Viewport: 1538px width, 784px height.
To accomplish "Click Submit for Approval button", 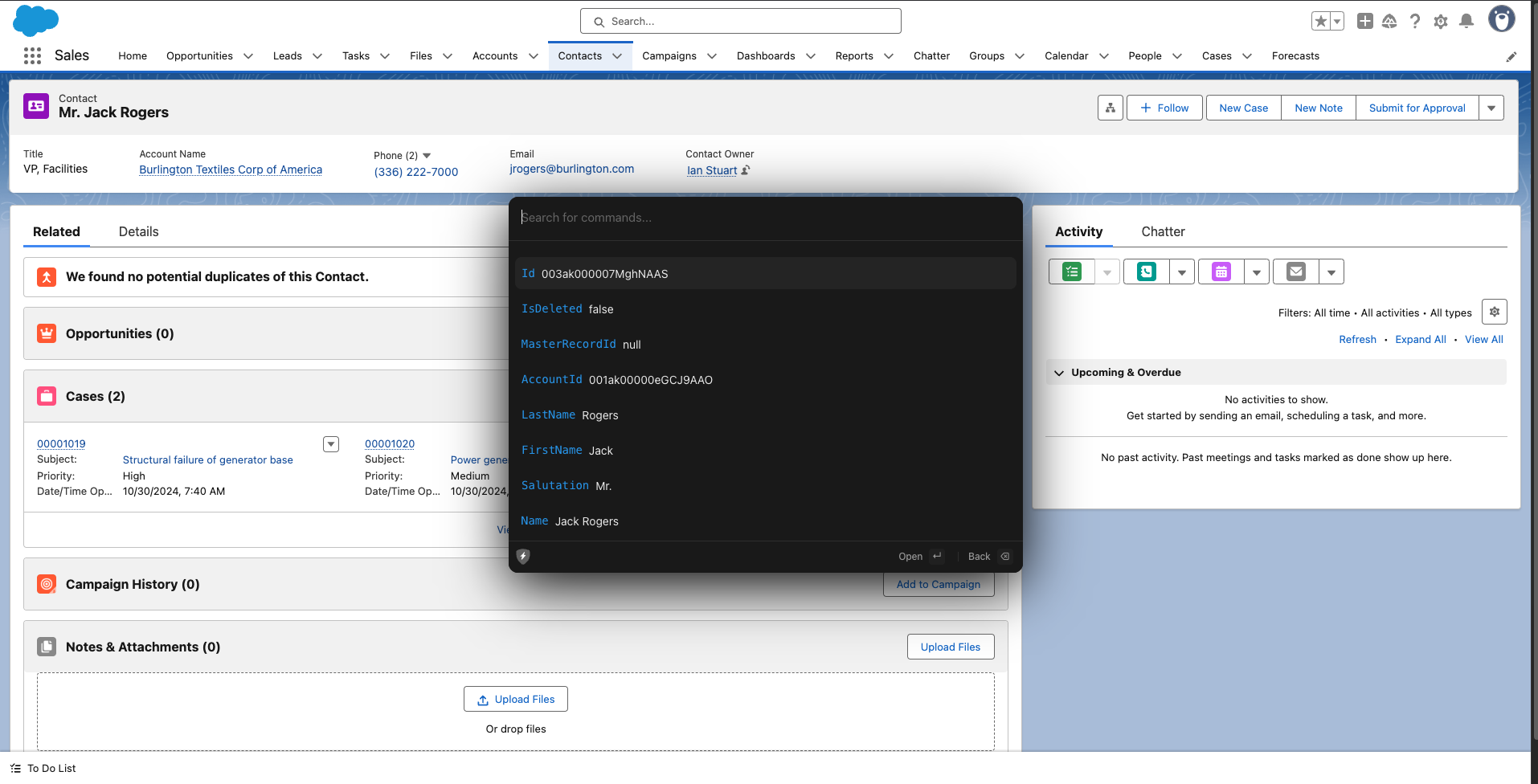I will 1417,108.
